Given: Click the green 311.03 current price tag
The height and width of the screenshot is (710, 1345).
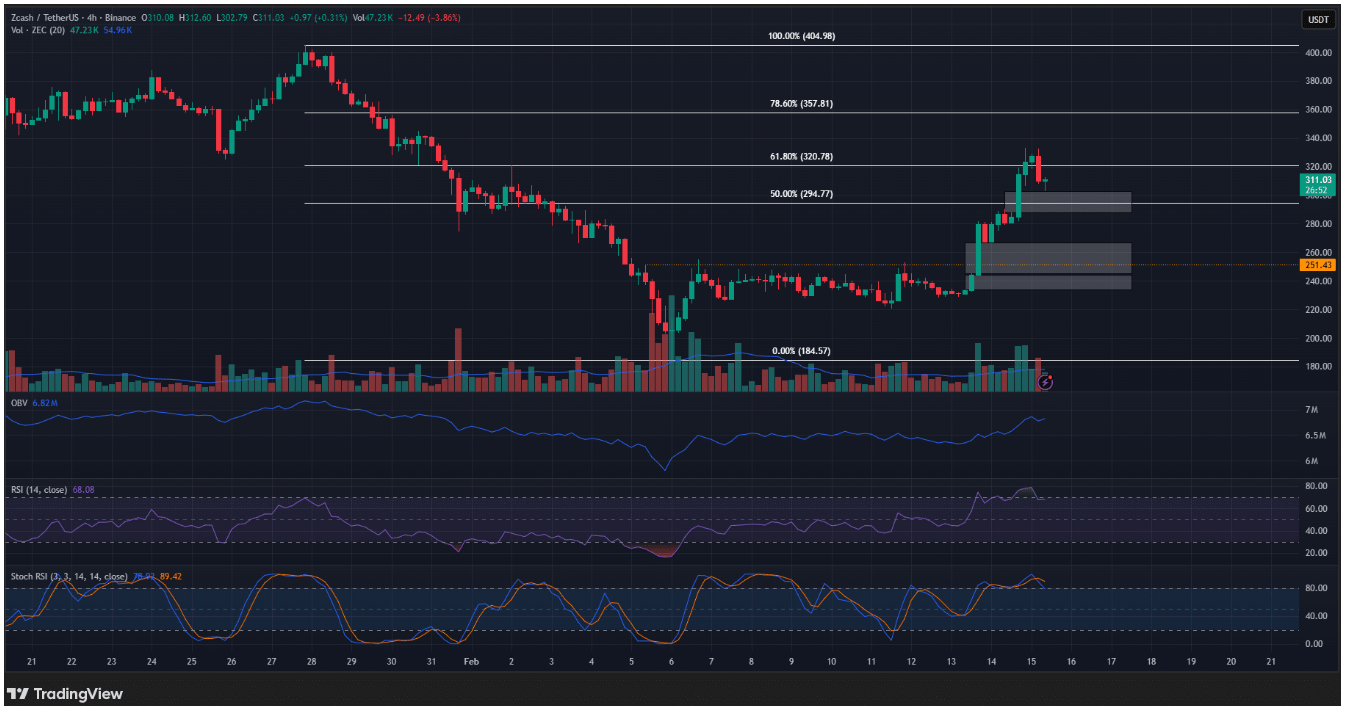Looking at the screenshot, I should click(1317, 184).
